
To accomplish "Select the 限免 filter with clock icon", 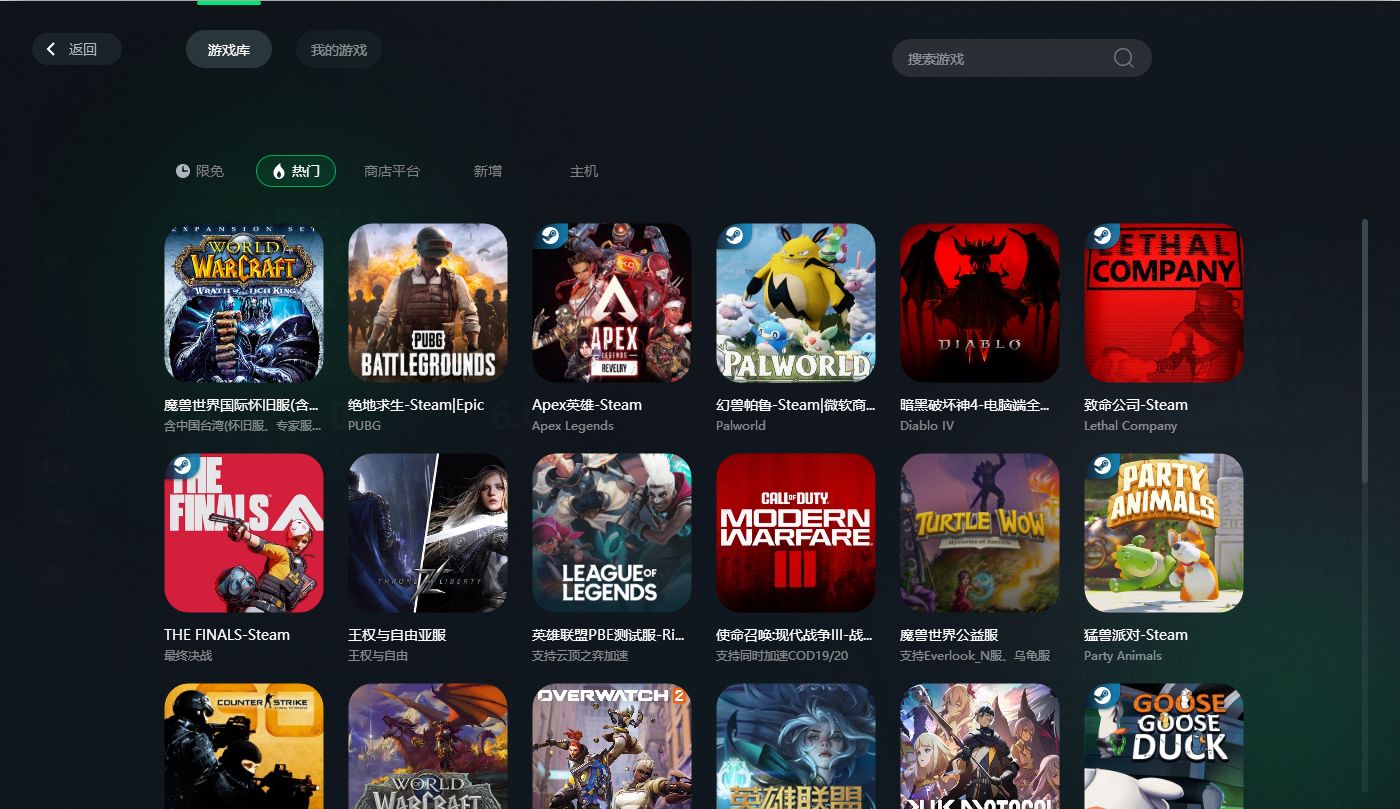I will point(200,171).
